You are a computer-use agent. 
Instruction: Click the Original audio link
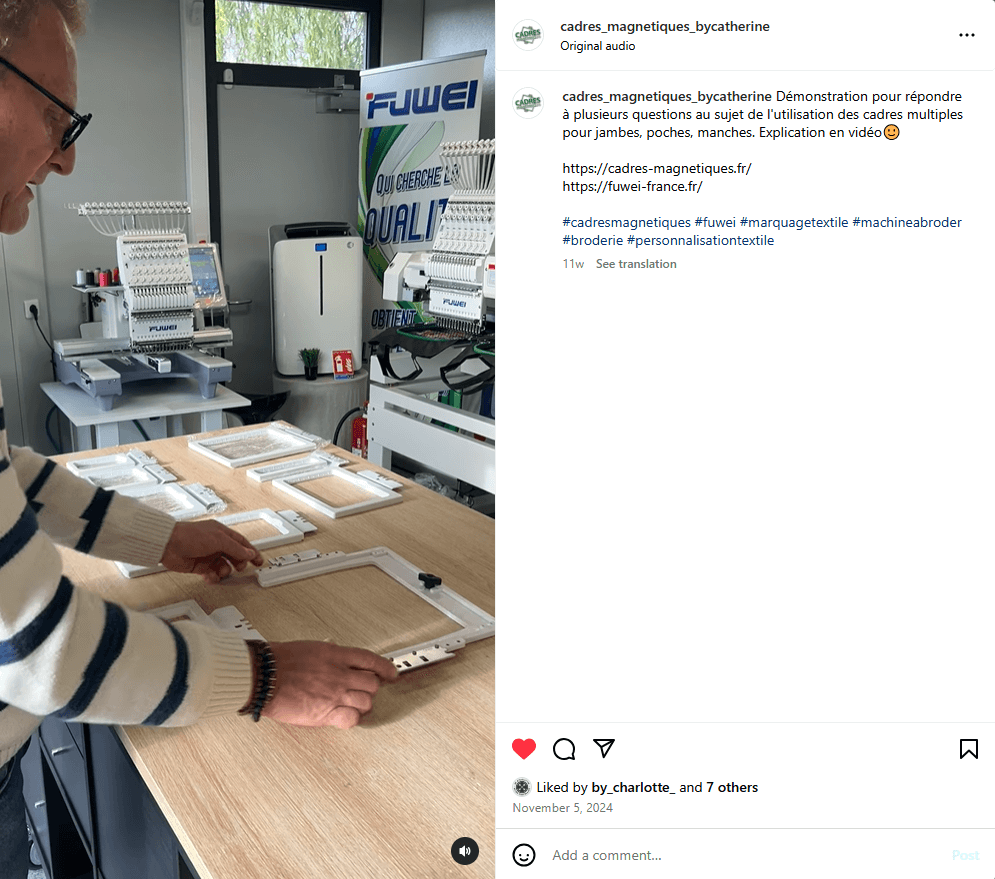tap(597, 46)
